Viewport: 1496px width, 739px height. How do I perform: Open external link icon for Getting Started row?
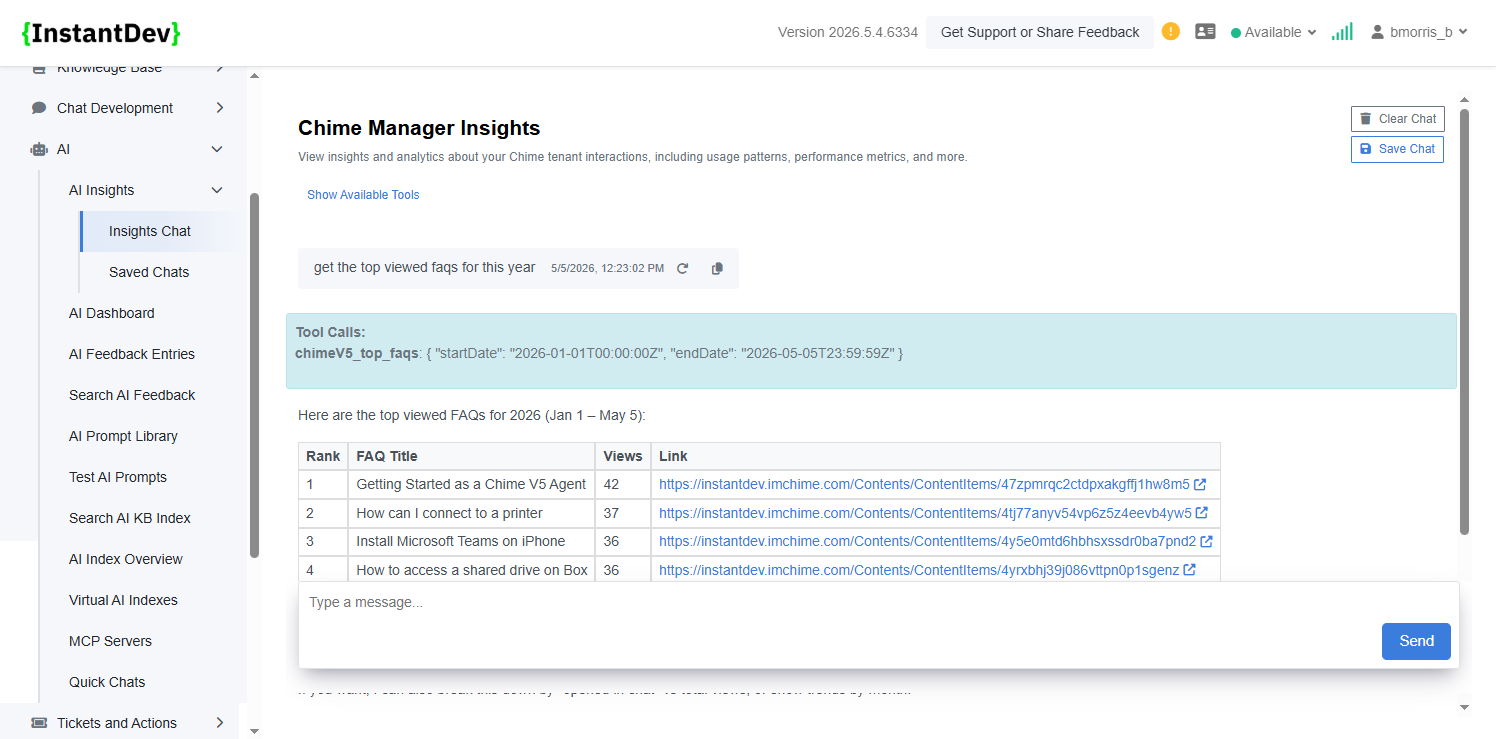click(x=1200, y=485)
